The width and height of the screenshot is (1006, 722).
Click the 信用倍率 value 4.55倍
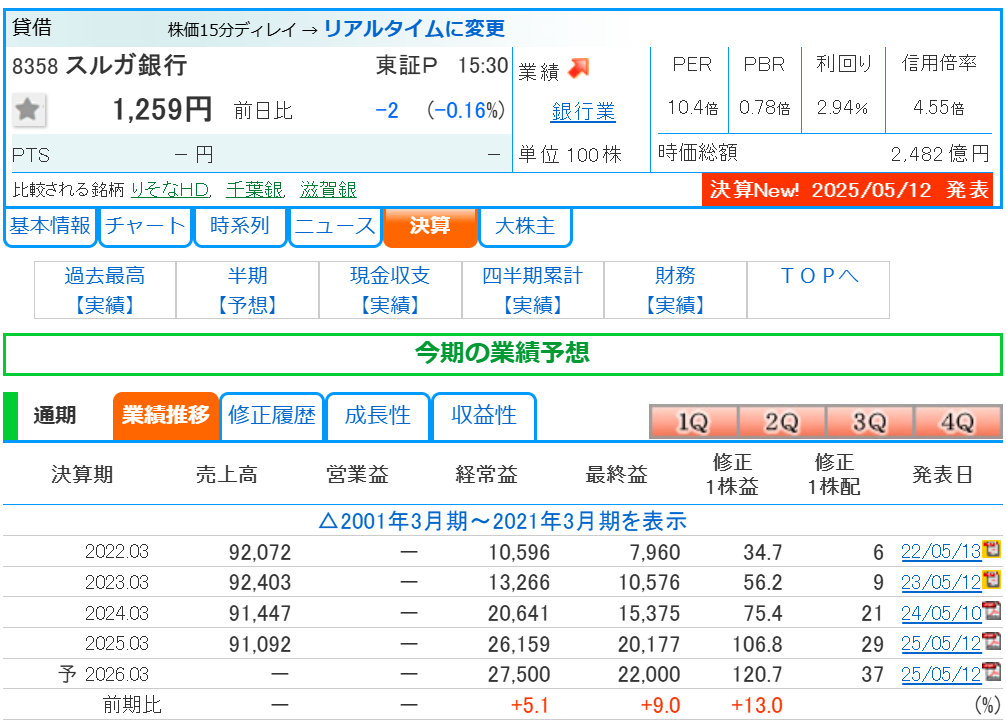939,107
